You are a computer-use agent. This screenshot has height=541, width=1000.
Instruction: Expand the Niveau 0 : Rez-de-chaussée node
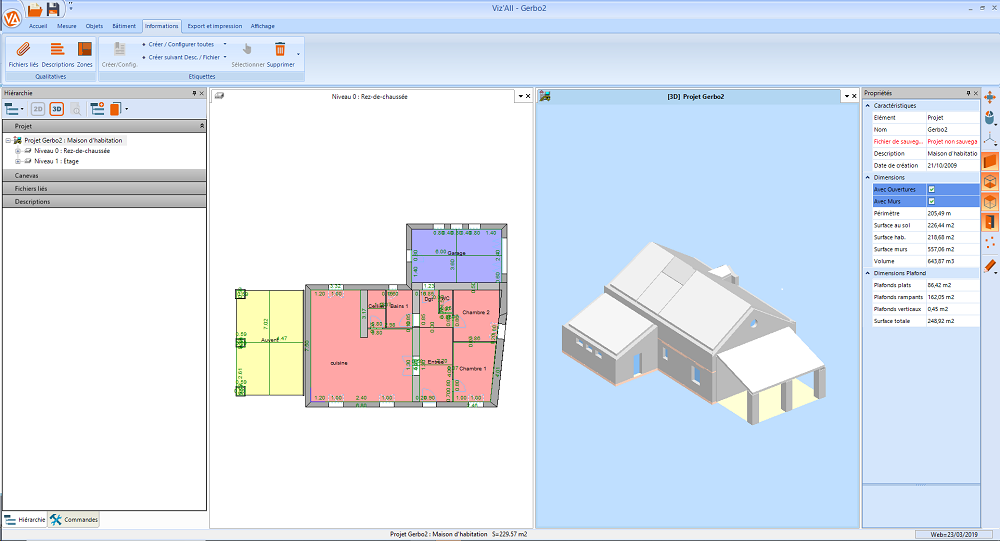click(18, 151)
